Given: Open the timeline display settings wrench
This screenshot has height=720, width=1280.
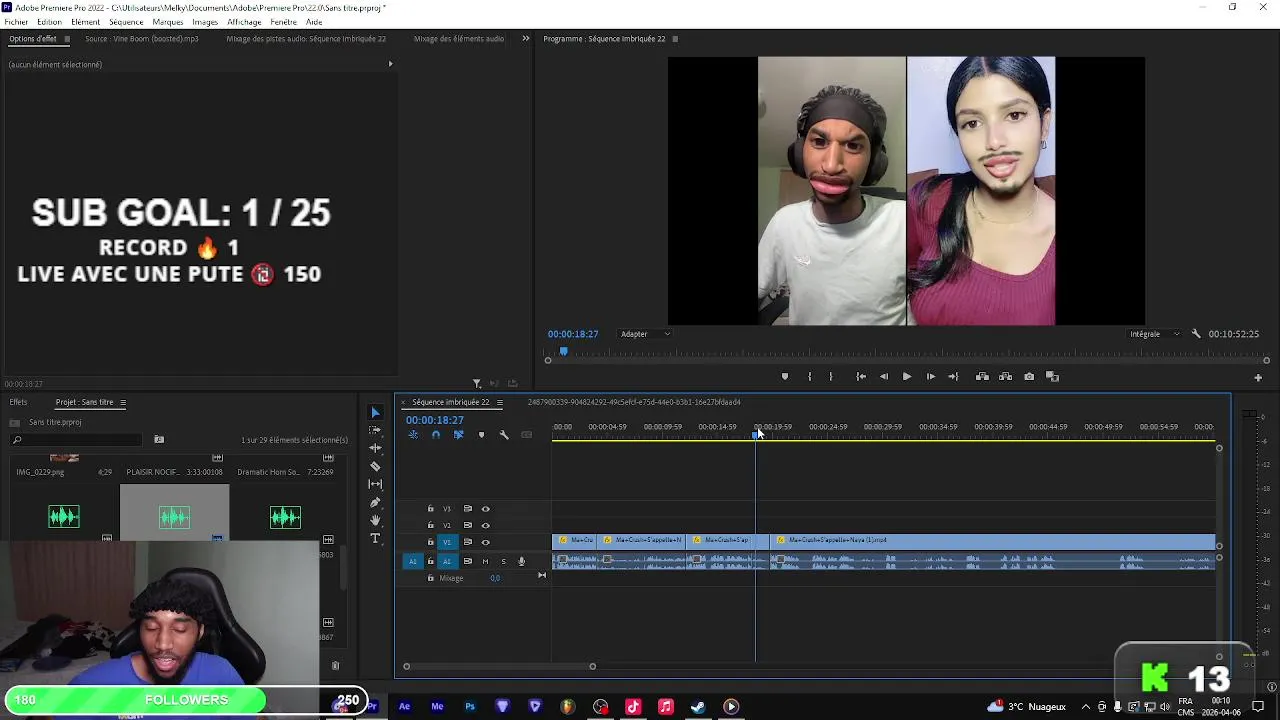Looking at the screenshot, I should coord(504,435).
